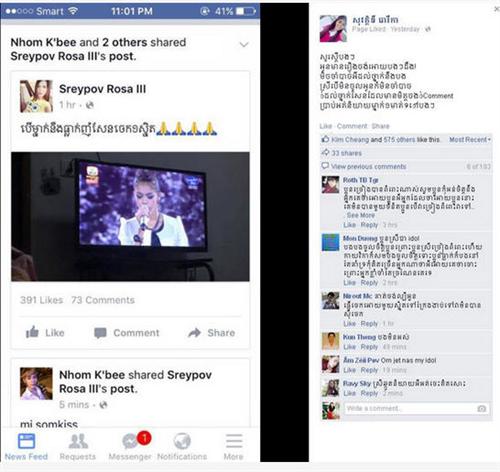Open Messenger with unread badge

pos(130,447)
